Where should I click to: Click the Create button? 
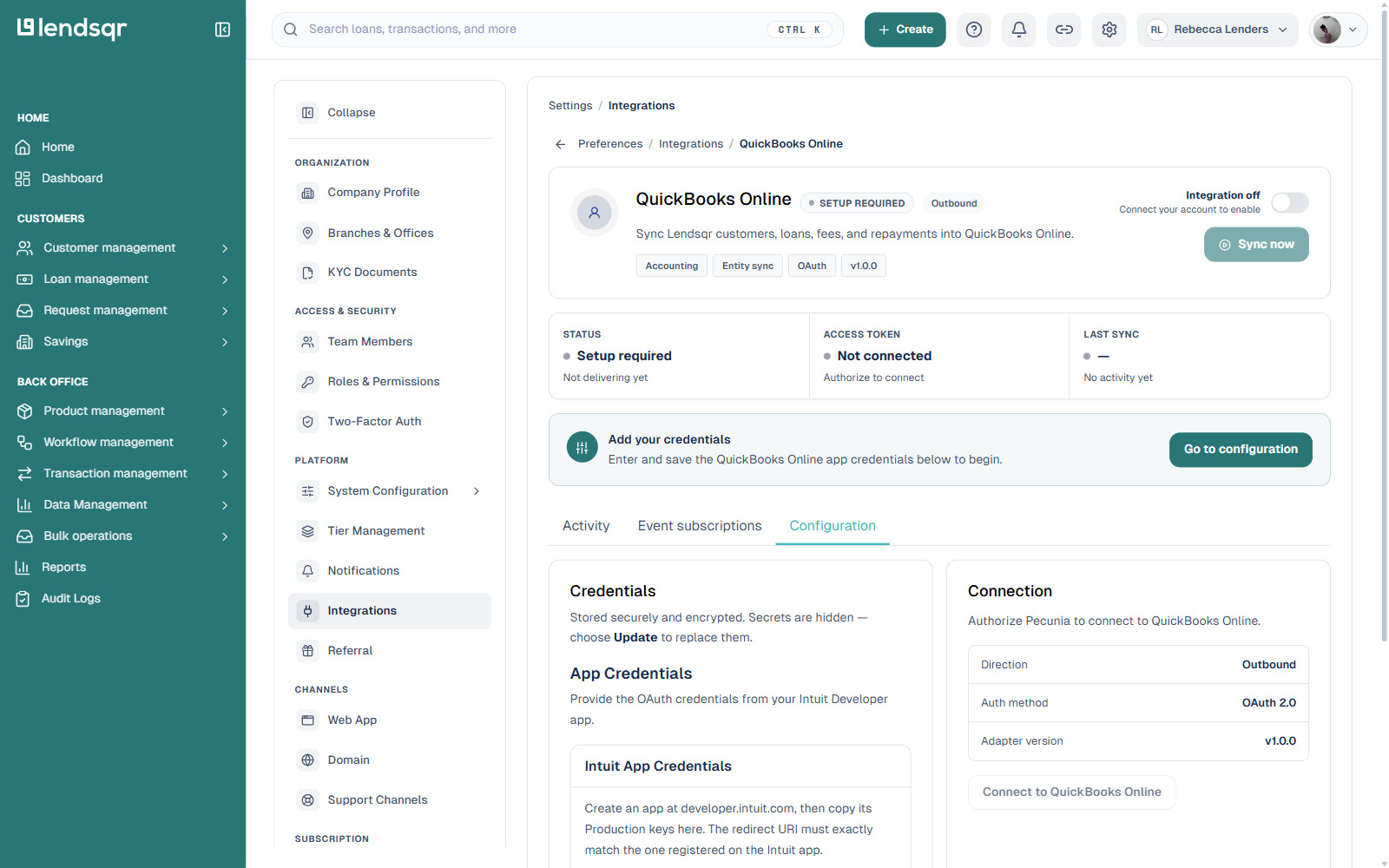click(x=905, y=30)
